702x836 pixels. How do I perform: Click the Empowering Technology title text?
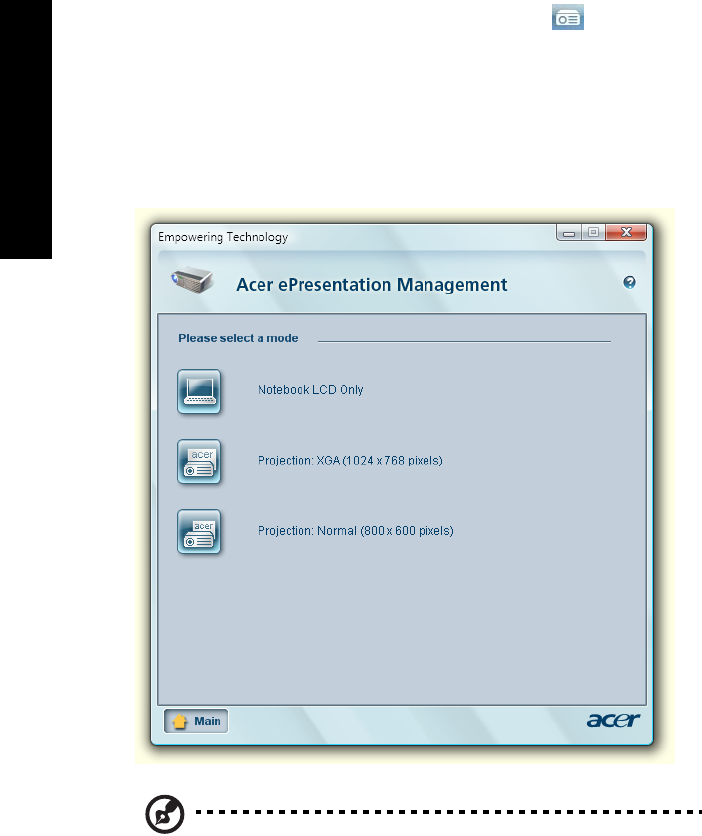click(223, 237)
